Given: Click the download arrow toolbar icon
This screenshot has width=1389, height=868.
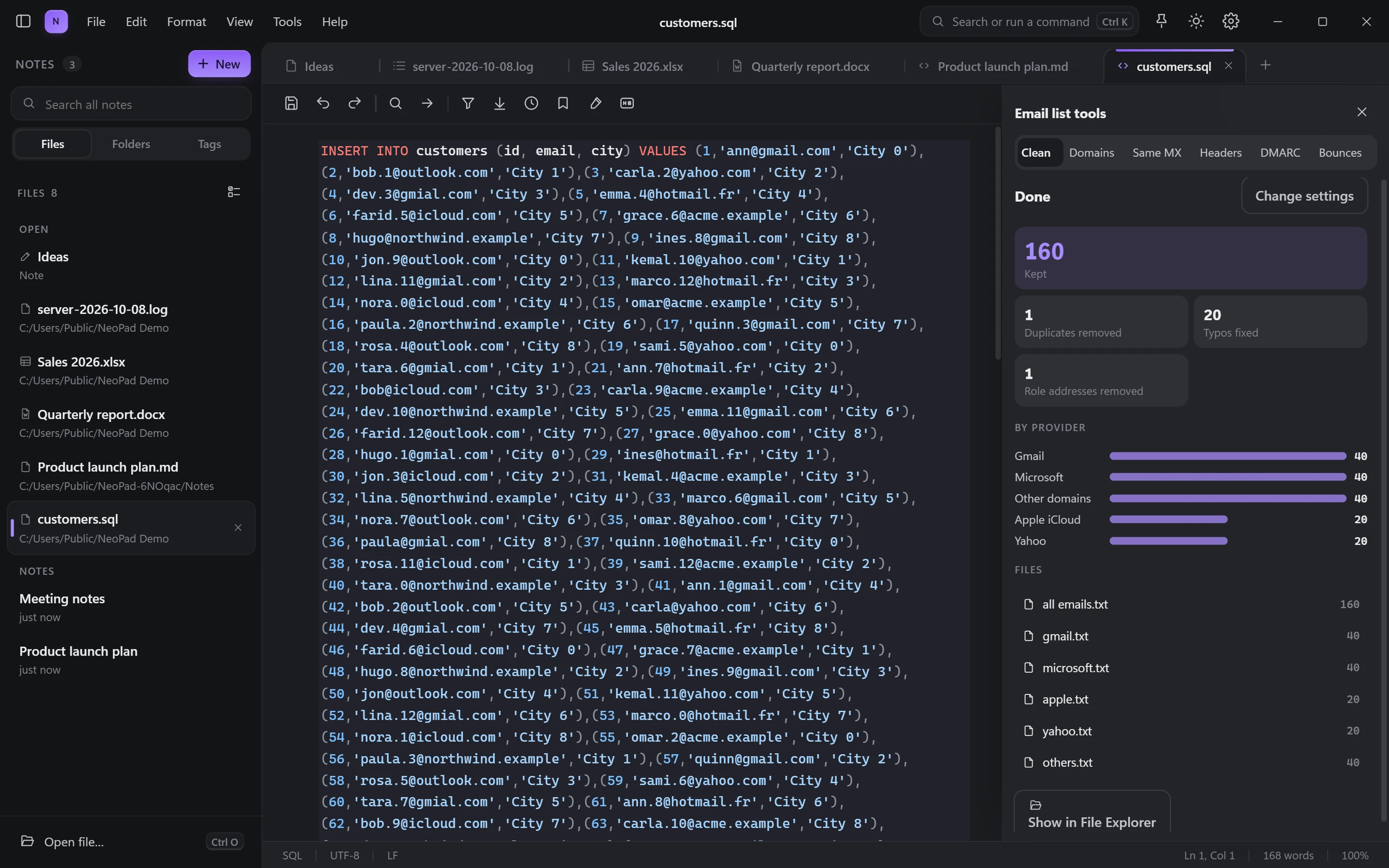Looking at the screenshot, I should [499, 103].
